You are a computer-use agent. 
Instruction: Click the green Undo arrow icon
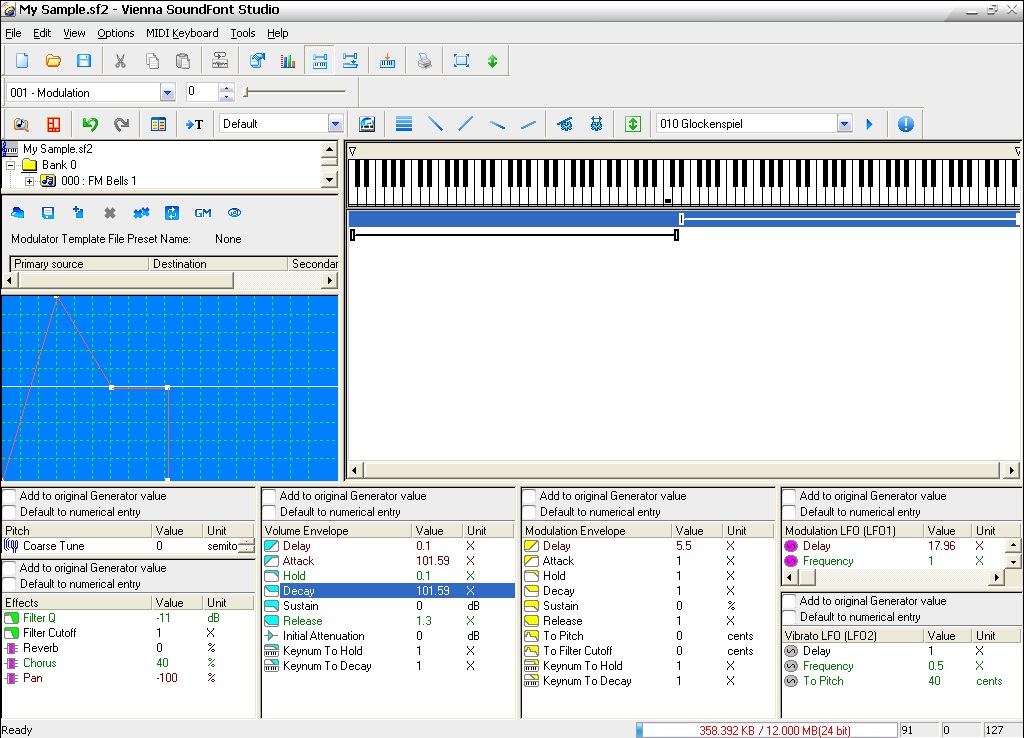(x=90, y=124)
